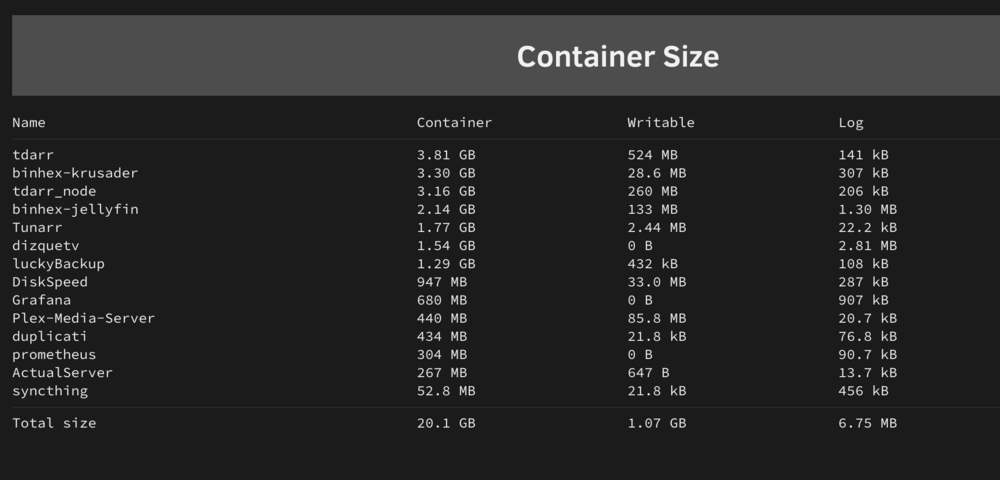Viewport: 1000px width, 480px height.
Task: Select the DiskSpeed container name
Action: 50,282
